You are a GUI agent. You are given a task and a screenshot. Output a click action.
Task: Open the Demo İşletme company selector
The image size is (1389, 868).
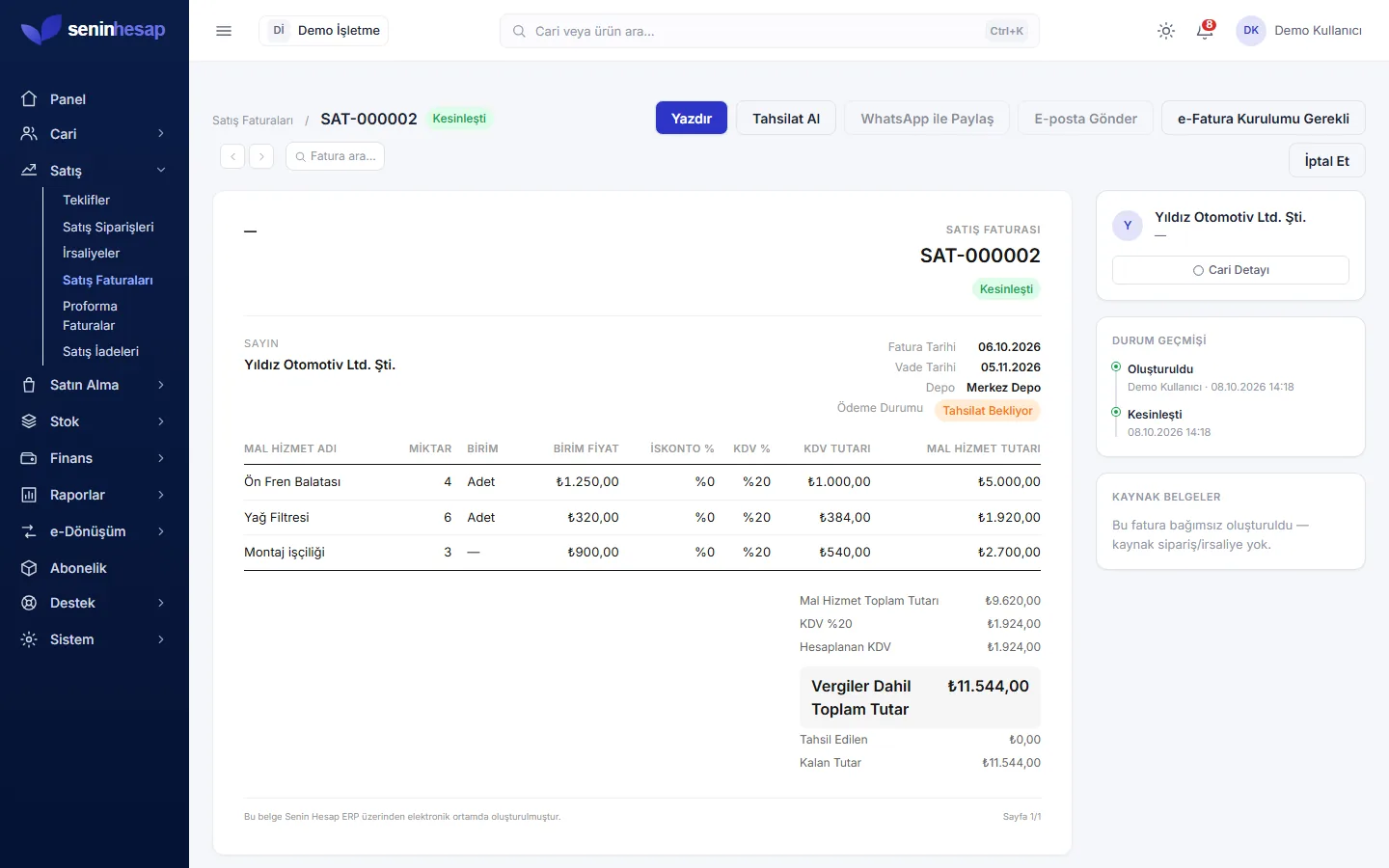[324, 31]
